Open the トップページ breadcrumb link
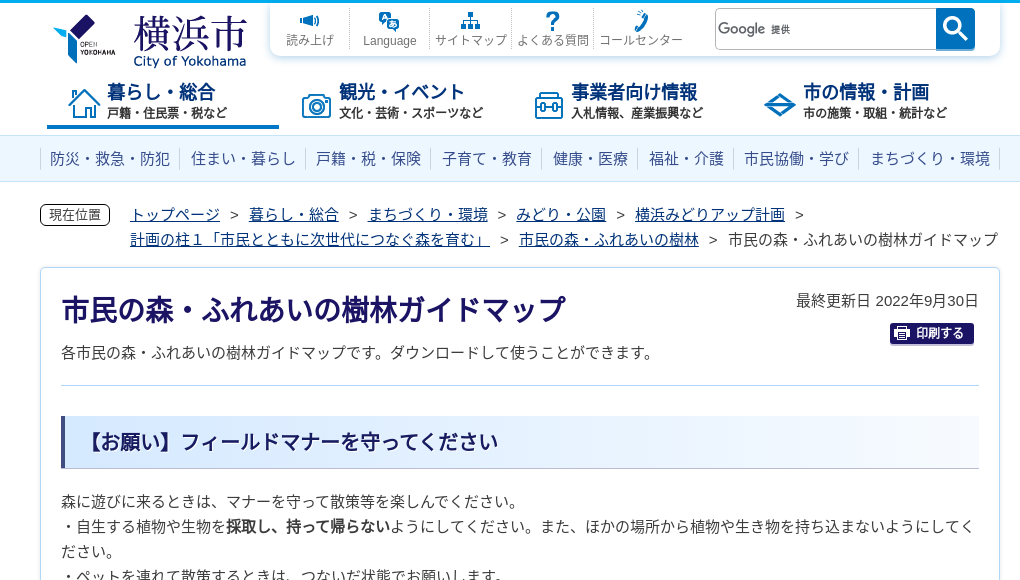The height and width of the screenshot is (580, 1020). 173,214
